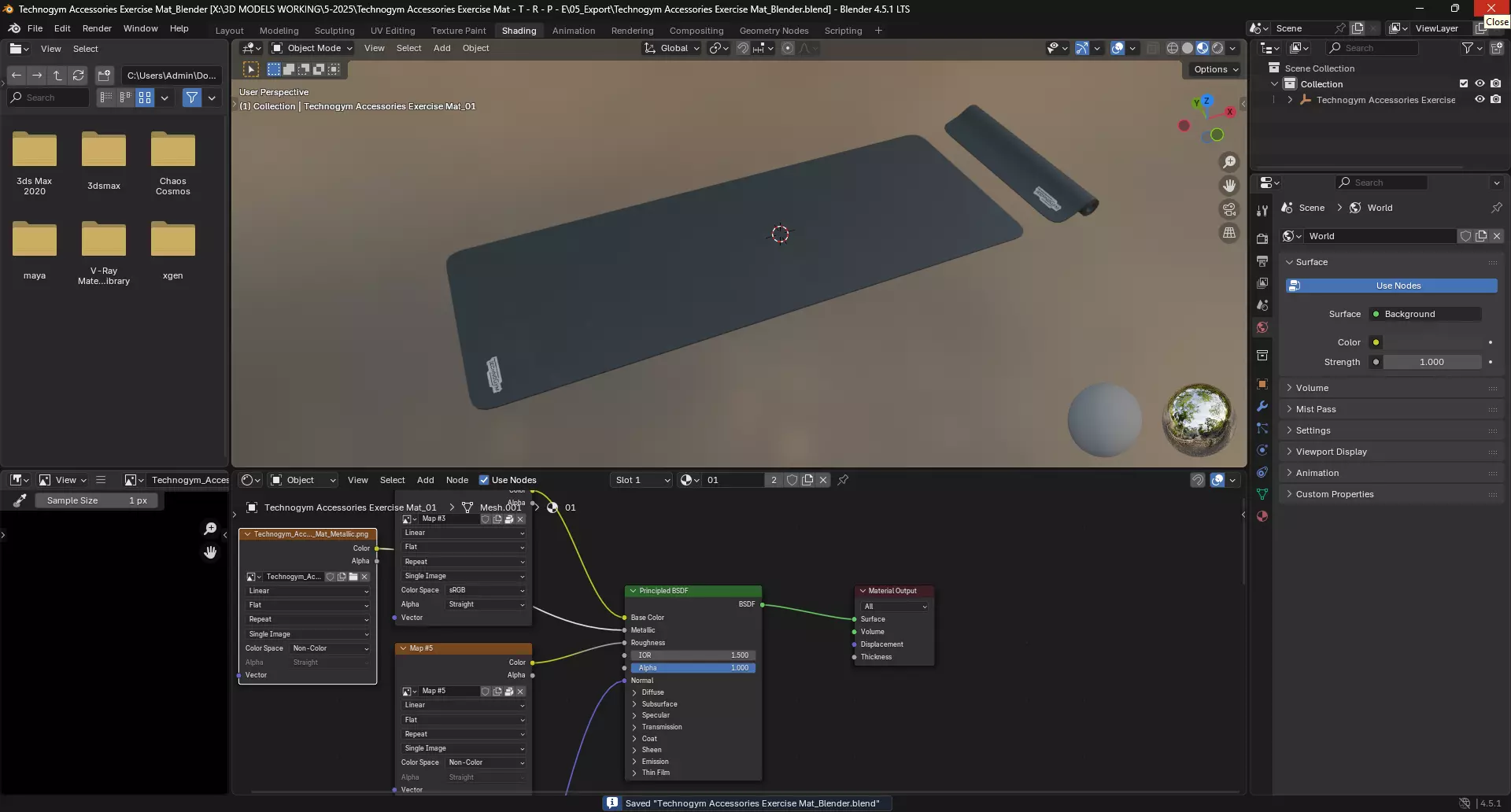The image size is (1511, 812).
Task: Select the viewport tweak select tool
Action: tap(251, 69)
